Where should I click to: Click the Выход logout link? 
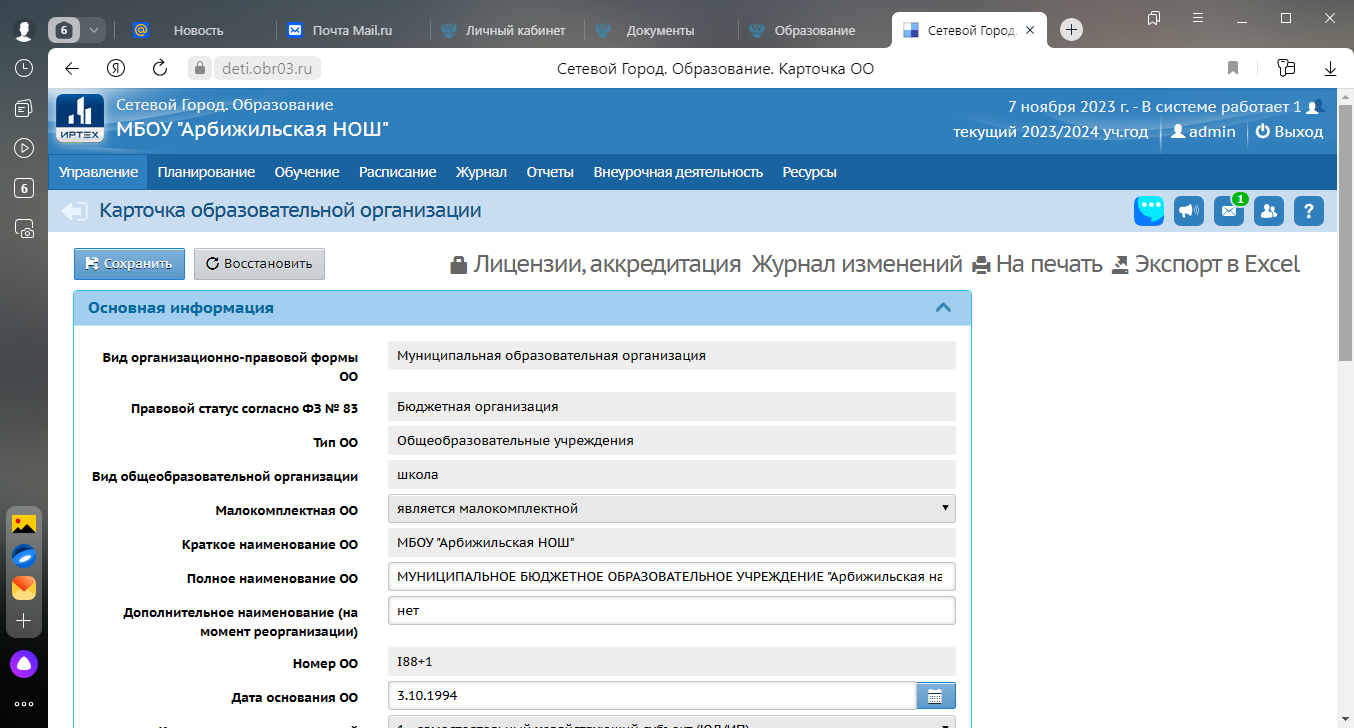[1290, 132]
